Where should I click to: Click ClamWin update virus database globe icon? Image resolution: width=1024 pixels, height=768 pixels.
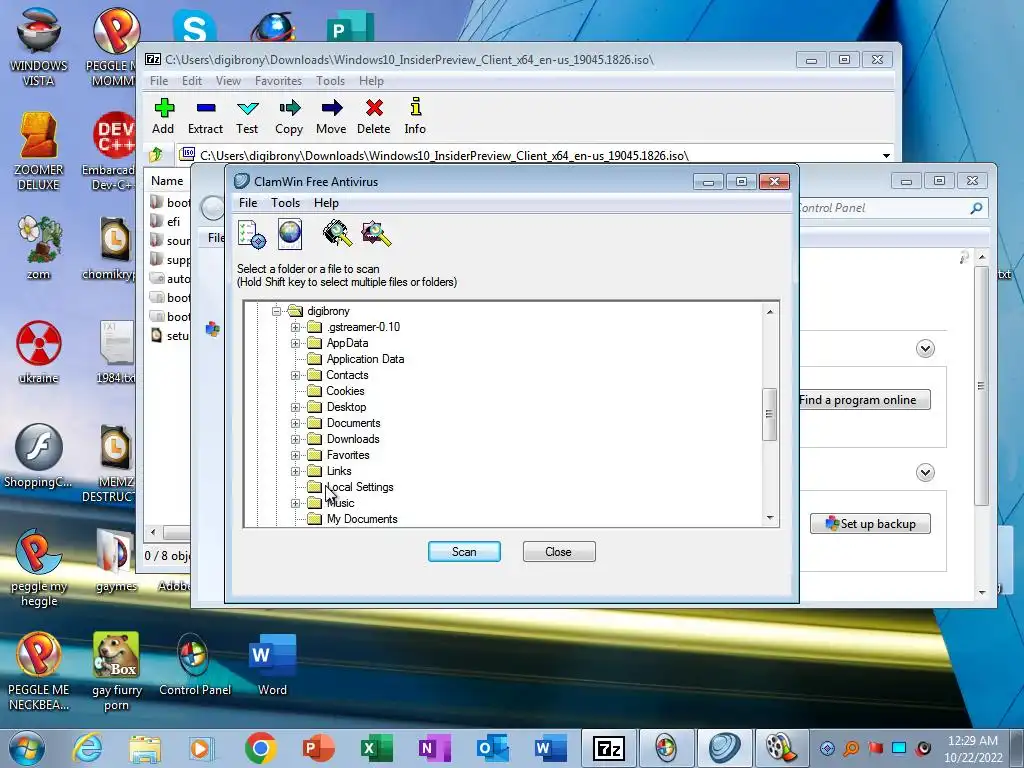click(x=290, y=234)
